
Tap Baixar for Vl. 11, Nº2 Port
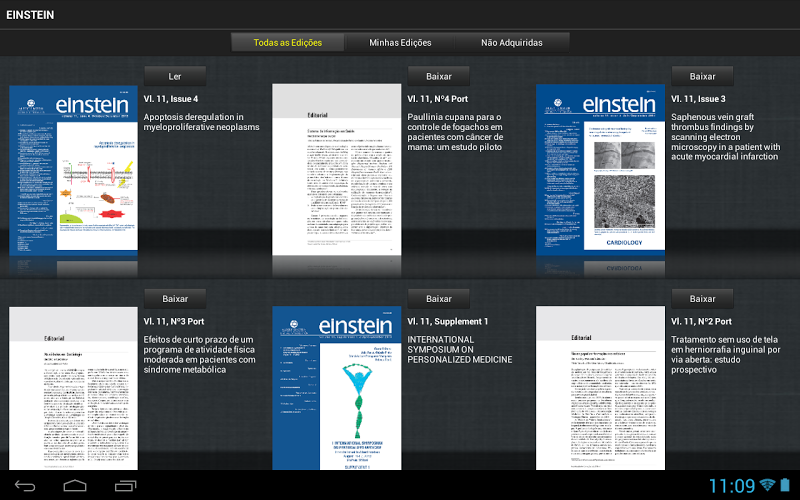tap(703, 299)
